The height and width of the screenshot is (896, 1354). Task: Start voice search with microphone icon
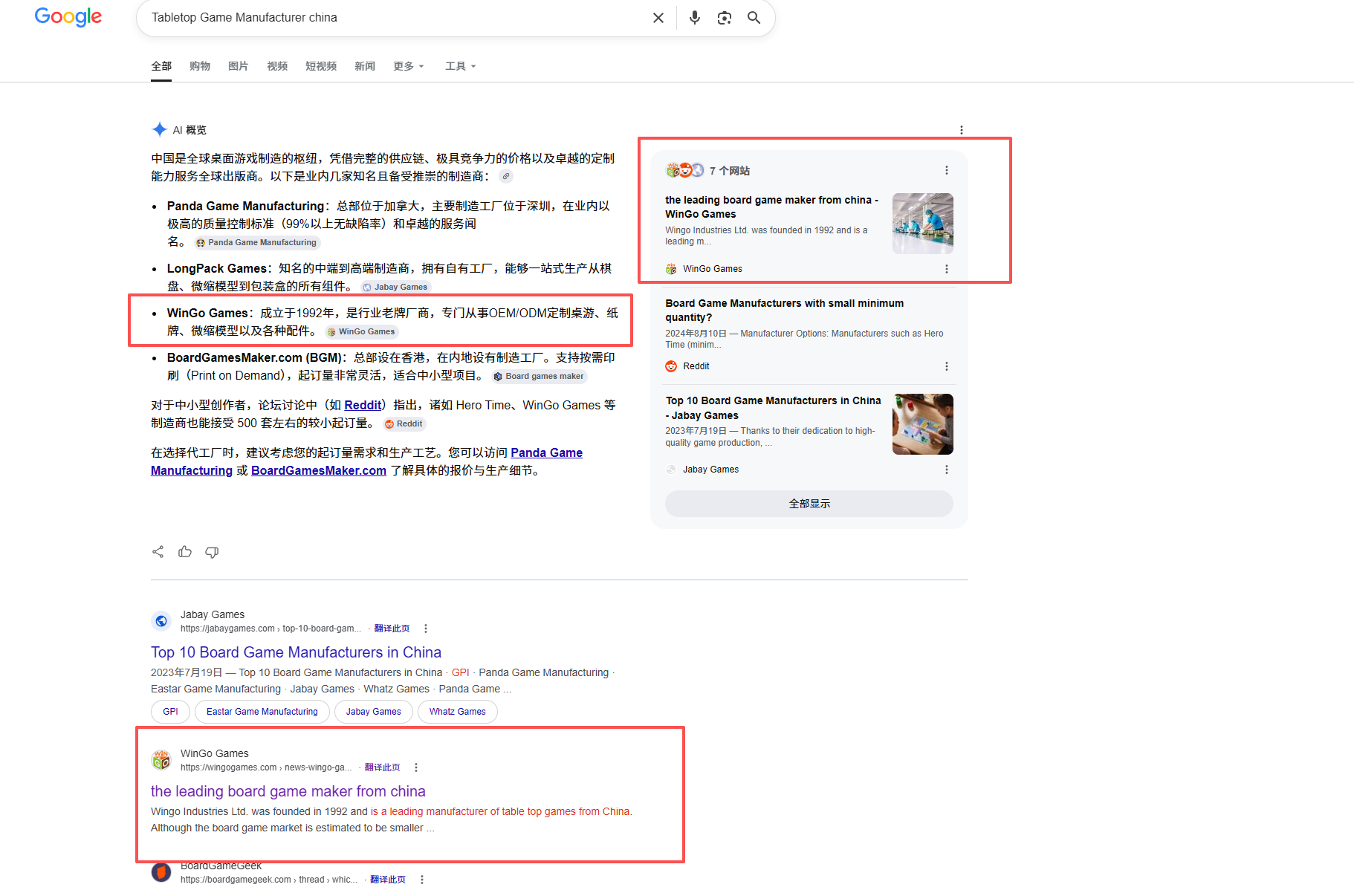click(x=695, y=18)
